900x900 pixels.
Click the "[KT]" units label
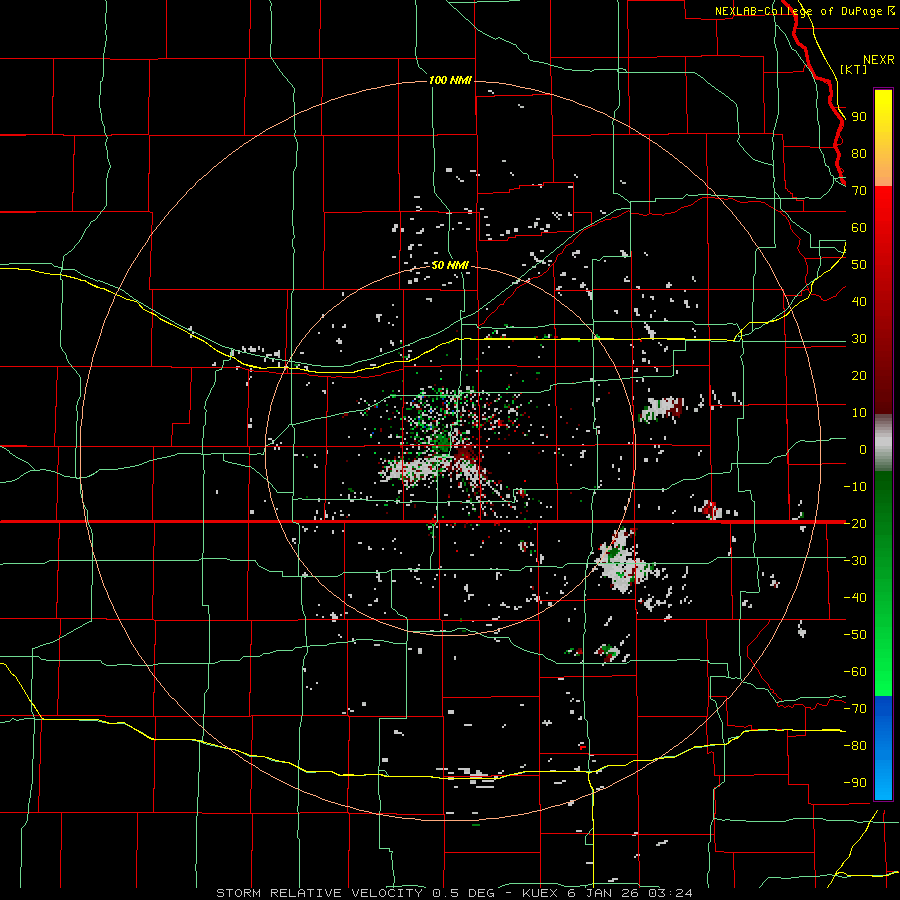(854, 69)
